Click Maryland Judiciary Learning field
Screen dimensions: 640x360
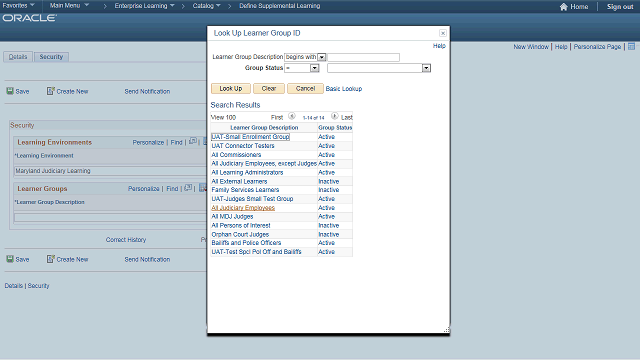pos(110,171)
